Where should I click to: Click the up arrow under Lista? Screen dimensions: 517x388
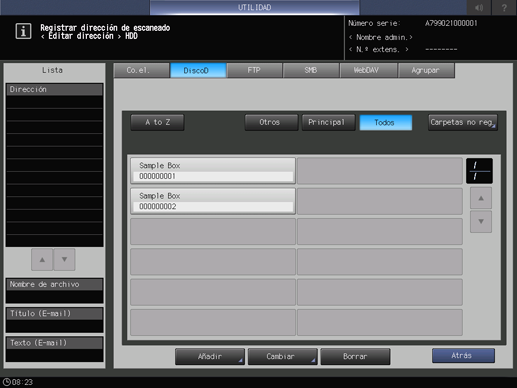click(42, 259)
